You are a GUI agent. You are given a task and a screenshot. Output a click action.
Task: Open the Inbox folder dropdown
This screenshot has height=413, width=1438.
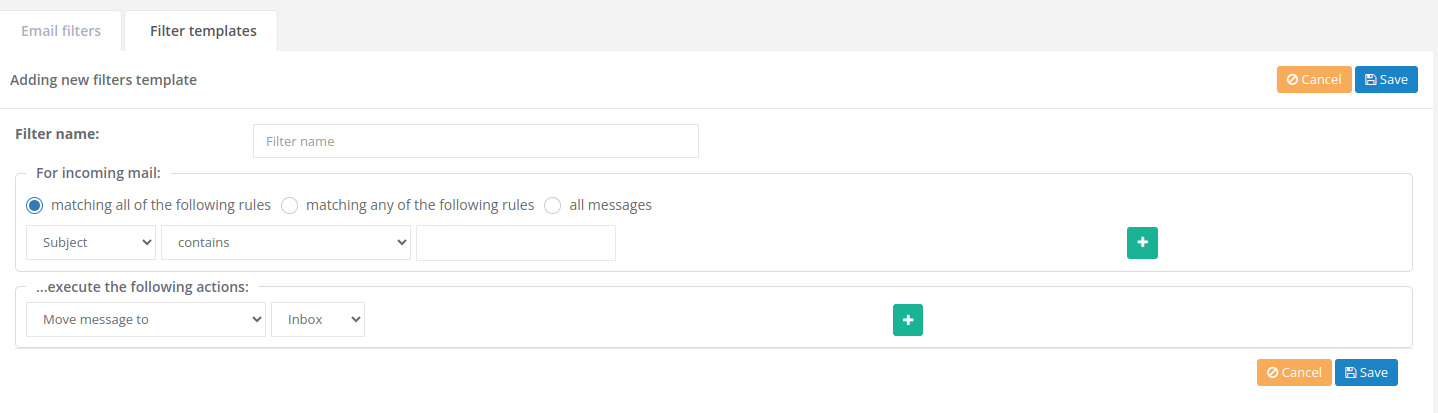coord(318,320)
